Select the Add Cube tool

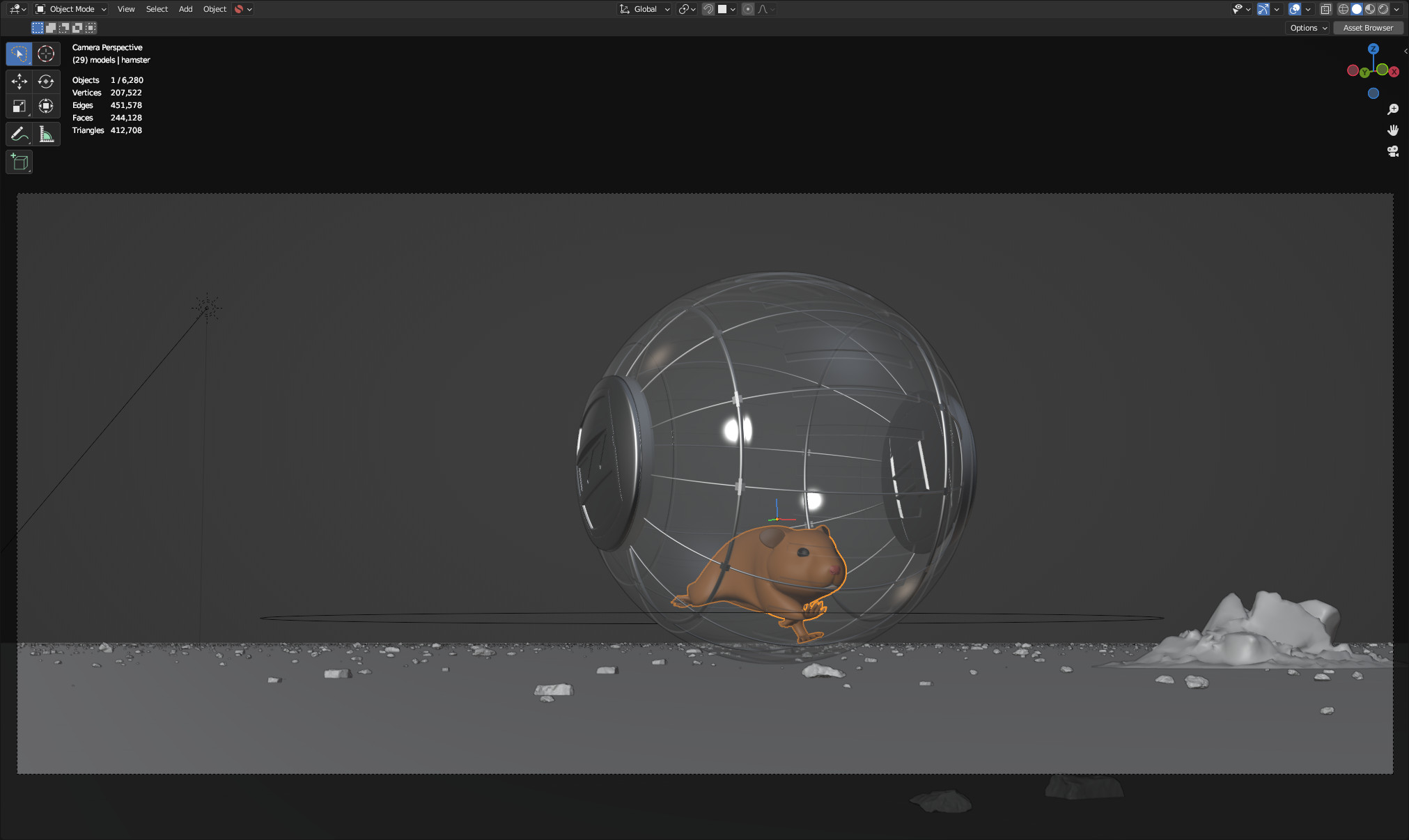pyautogui.click(x=19, y=162)
